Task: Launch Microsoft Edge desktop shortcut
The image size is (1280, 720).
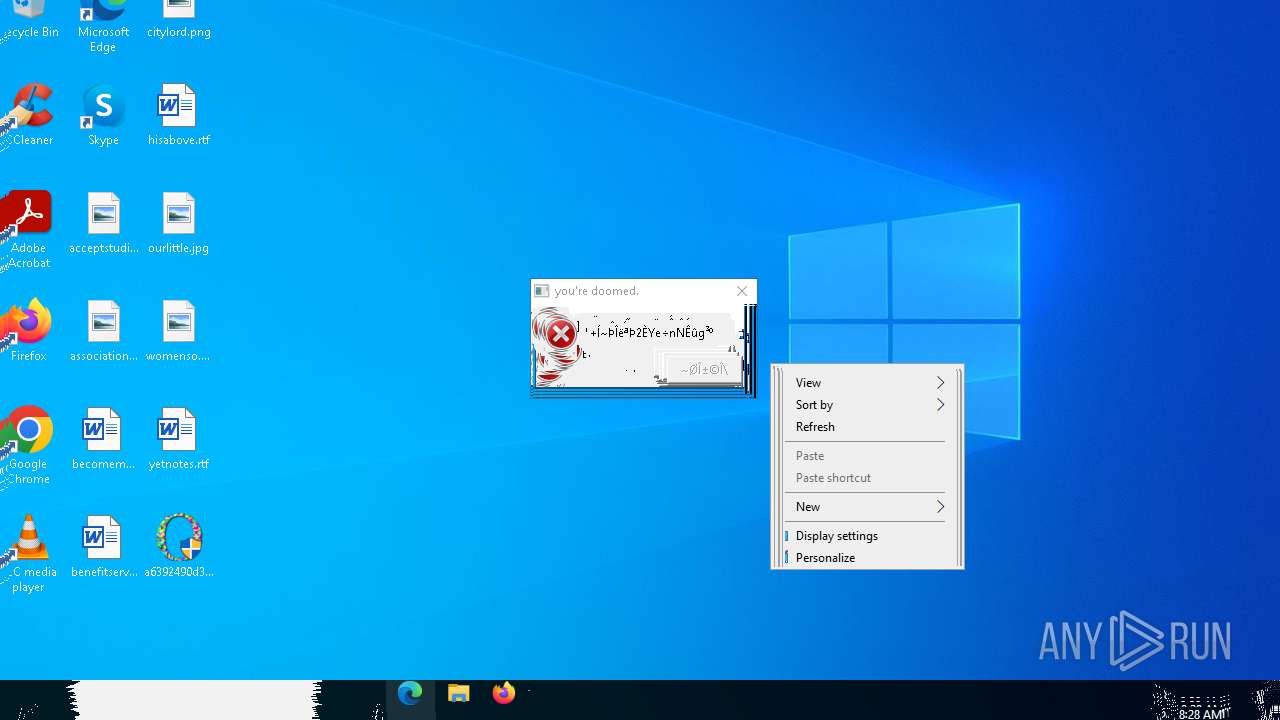Action: (x=103, y=26)
